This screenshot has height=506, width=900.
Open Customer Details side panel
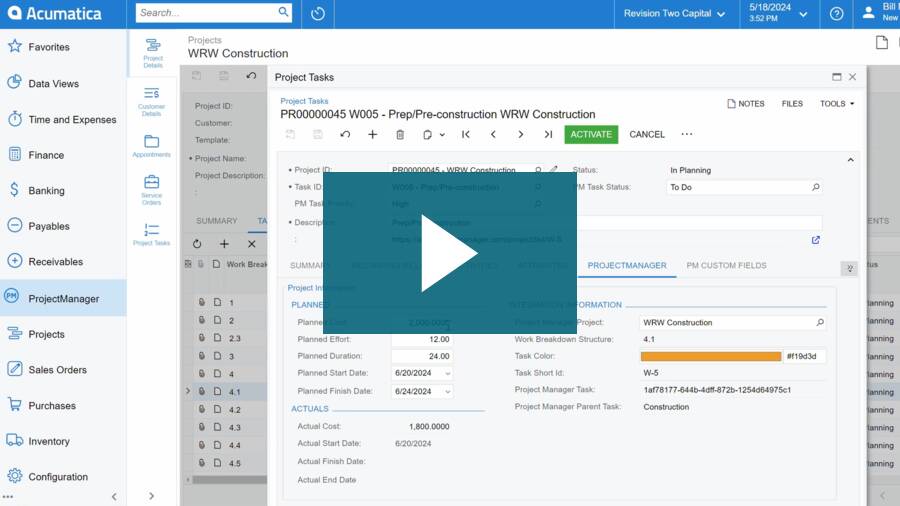point(152,102)
